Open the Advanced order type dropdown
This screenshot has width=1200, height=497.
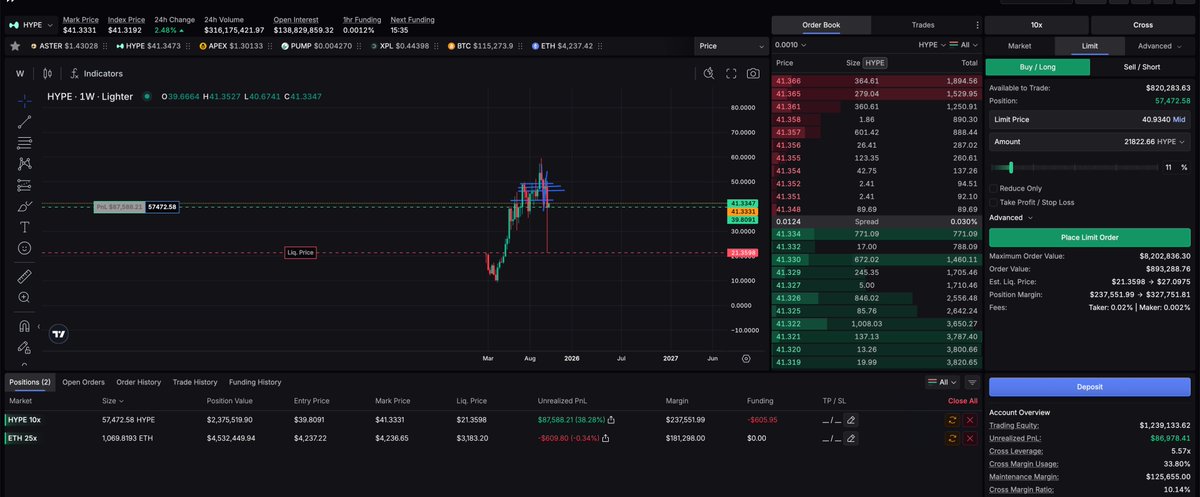click(x=1158, y=45)
